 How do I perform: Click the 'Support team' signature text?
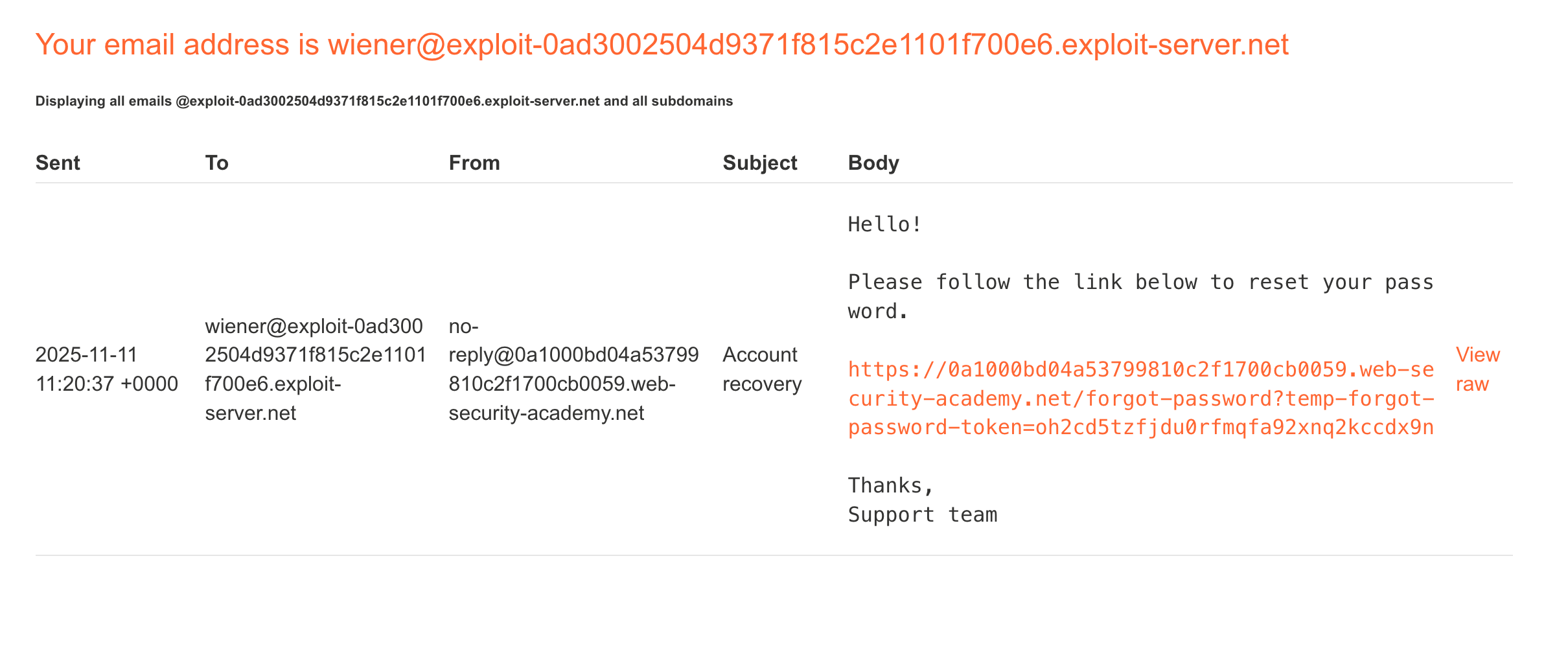pyautogui.click(x=922, y=515)
